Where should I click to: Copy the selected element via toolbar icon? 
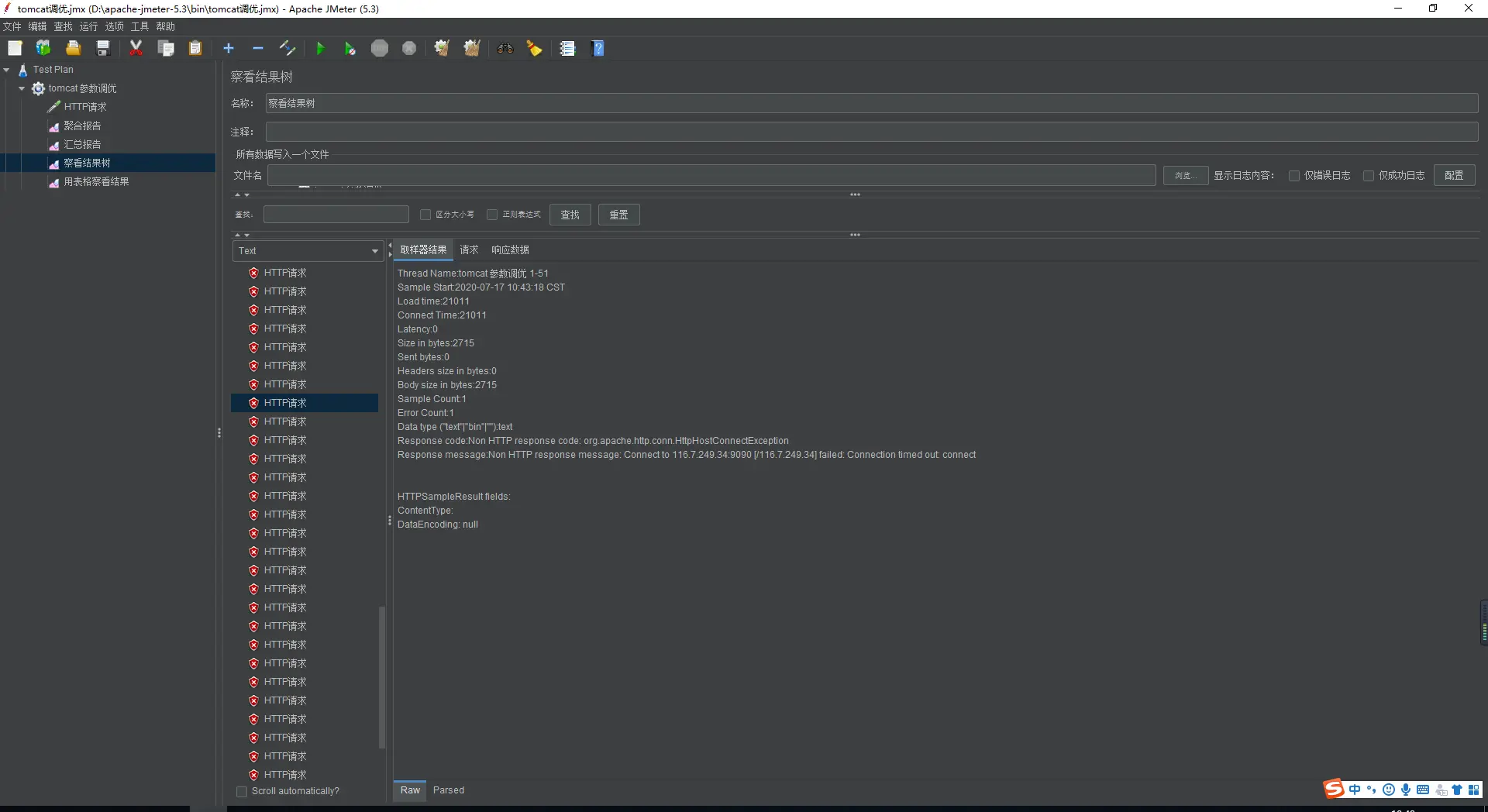166,48
